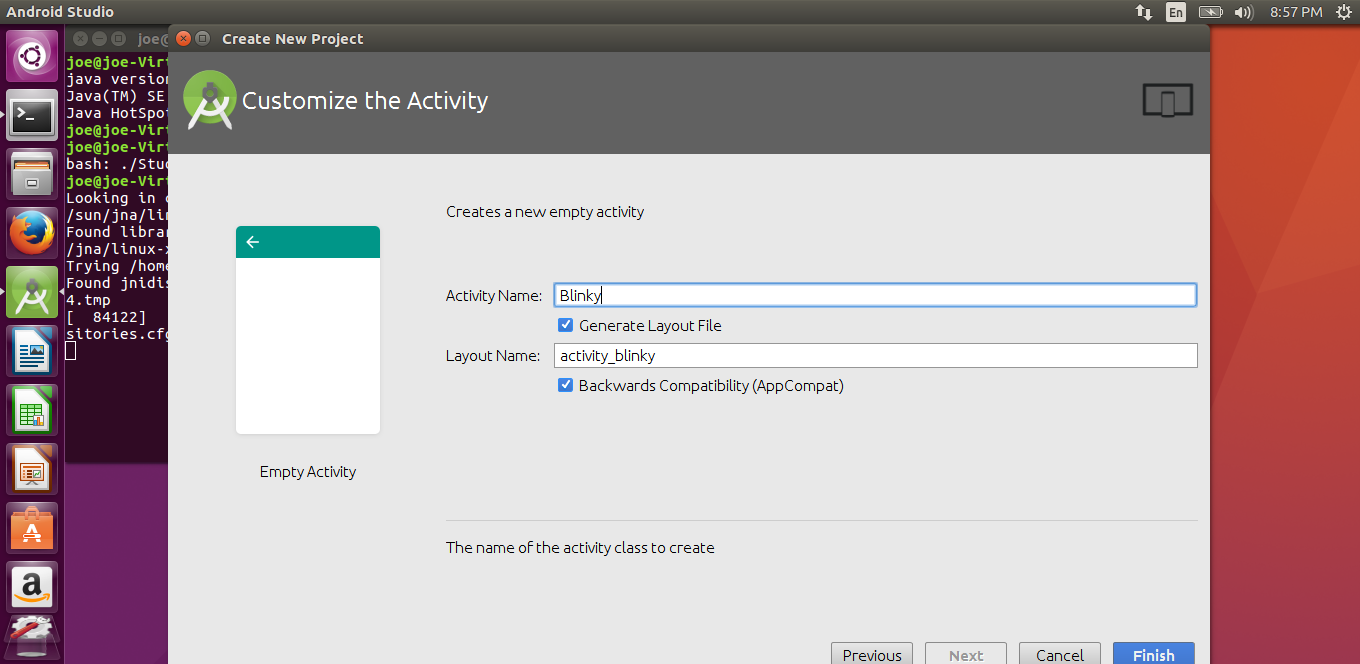This screenshot has height=664, width=1360.
Task: Click the Maximize button of Create New Project
Action: [x=202, y=39]
